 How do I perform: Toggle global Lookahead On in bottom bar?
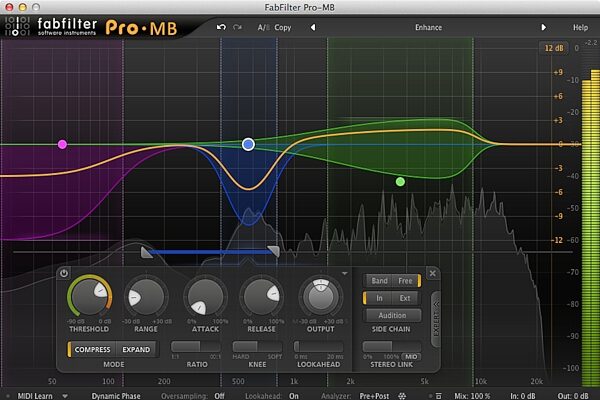294,396
